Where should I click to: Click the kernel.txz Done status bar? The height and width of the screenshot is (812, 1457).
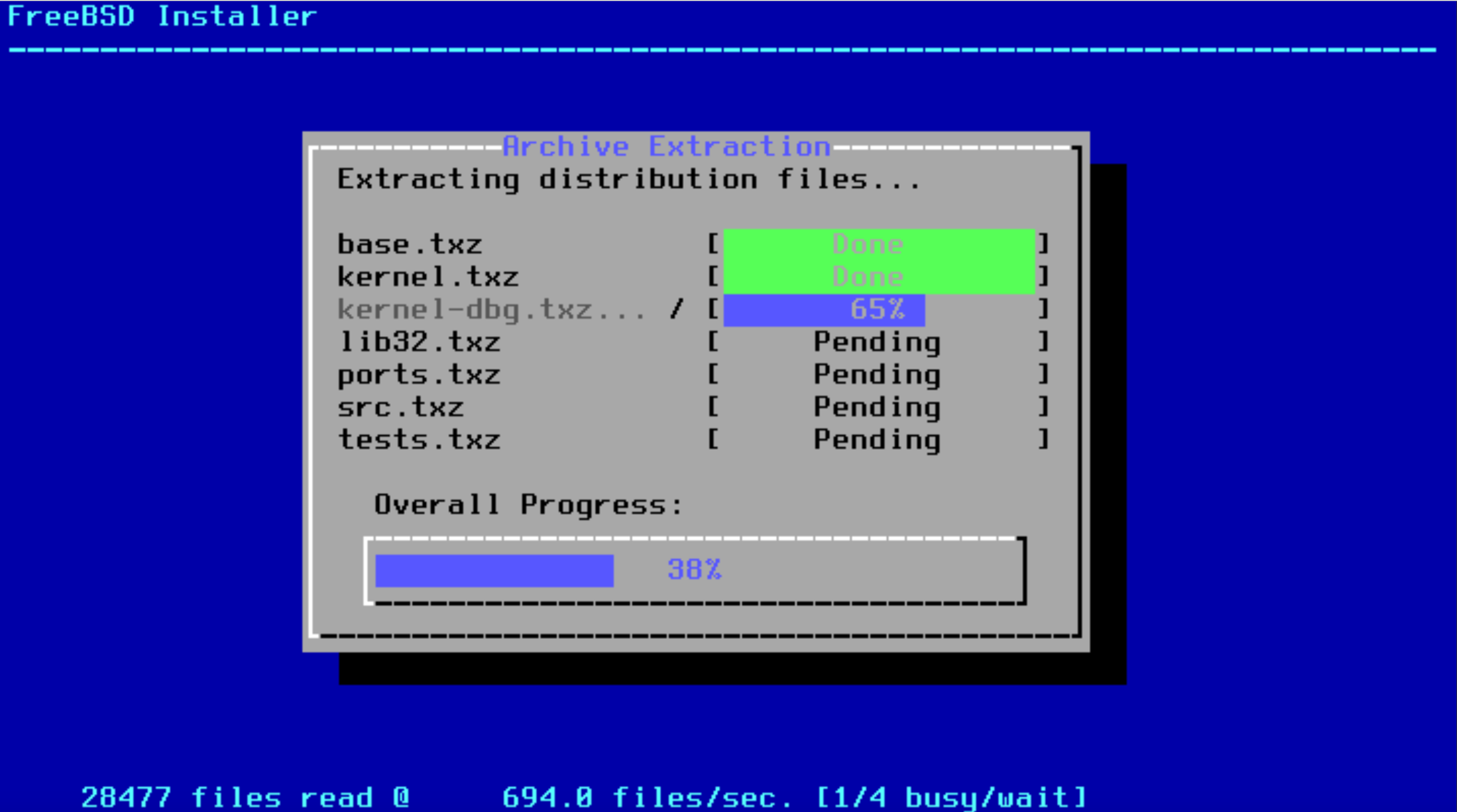878,277
